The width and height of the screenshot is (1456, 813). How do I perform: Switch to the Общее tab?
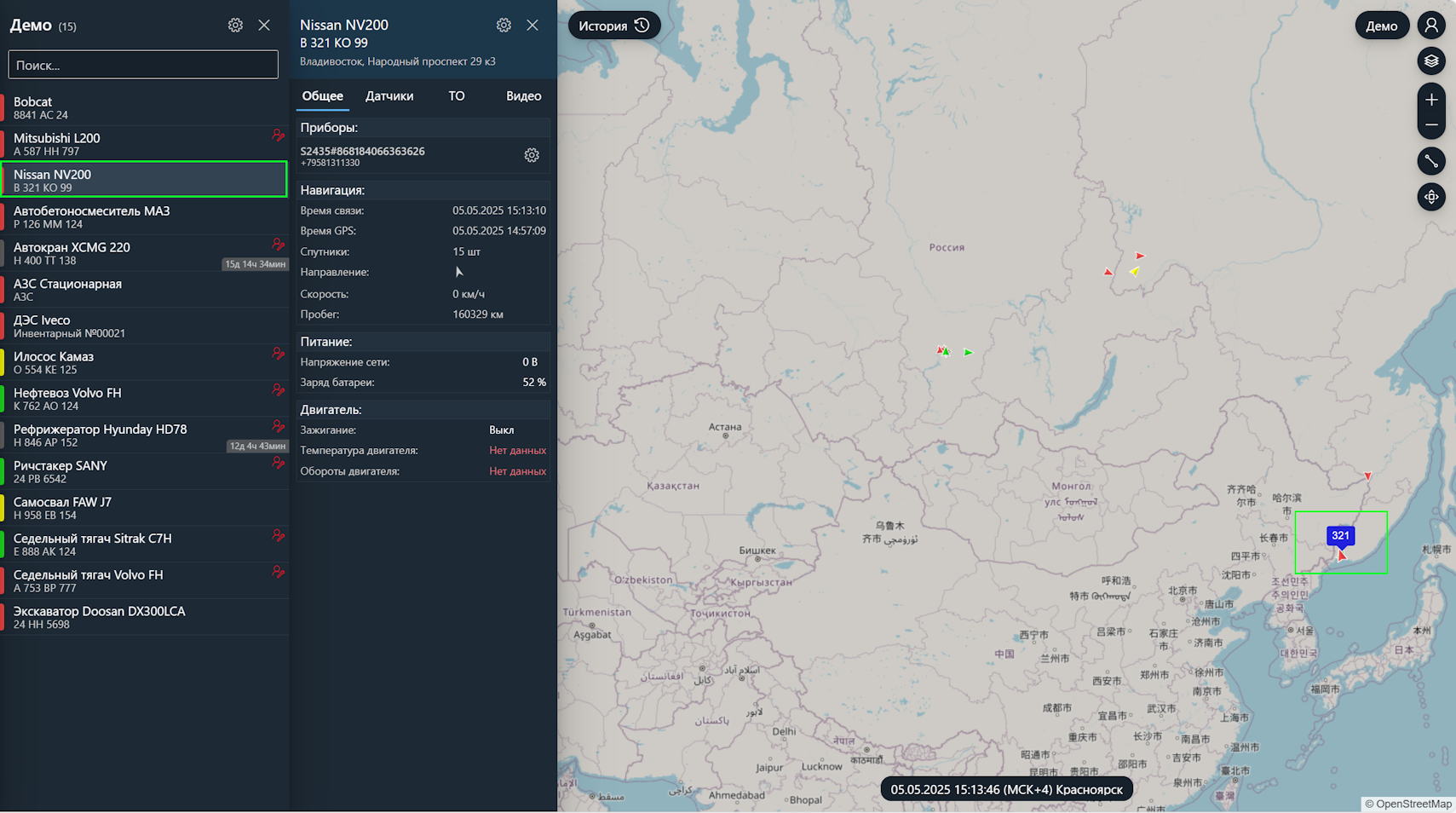pos(322,96)
